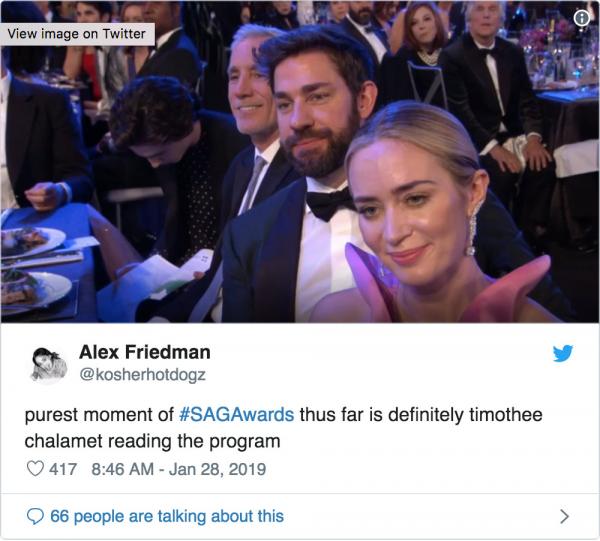This screenshot has height=541, width=600.
Task: Open the #SAGAwards hashtag link
Action: click(x=236, y=415)
